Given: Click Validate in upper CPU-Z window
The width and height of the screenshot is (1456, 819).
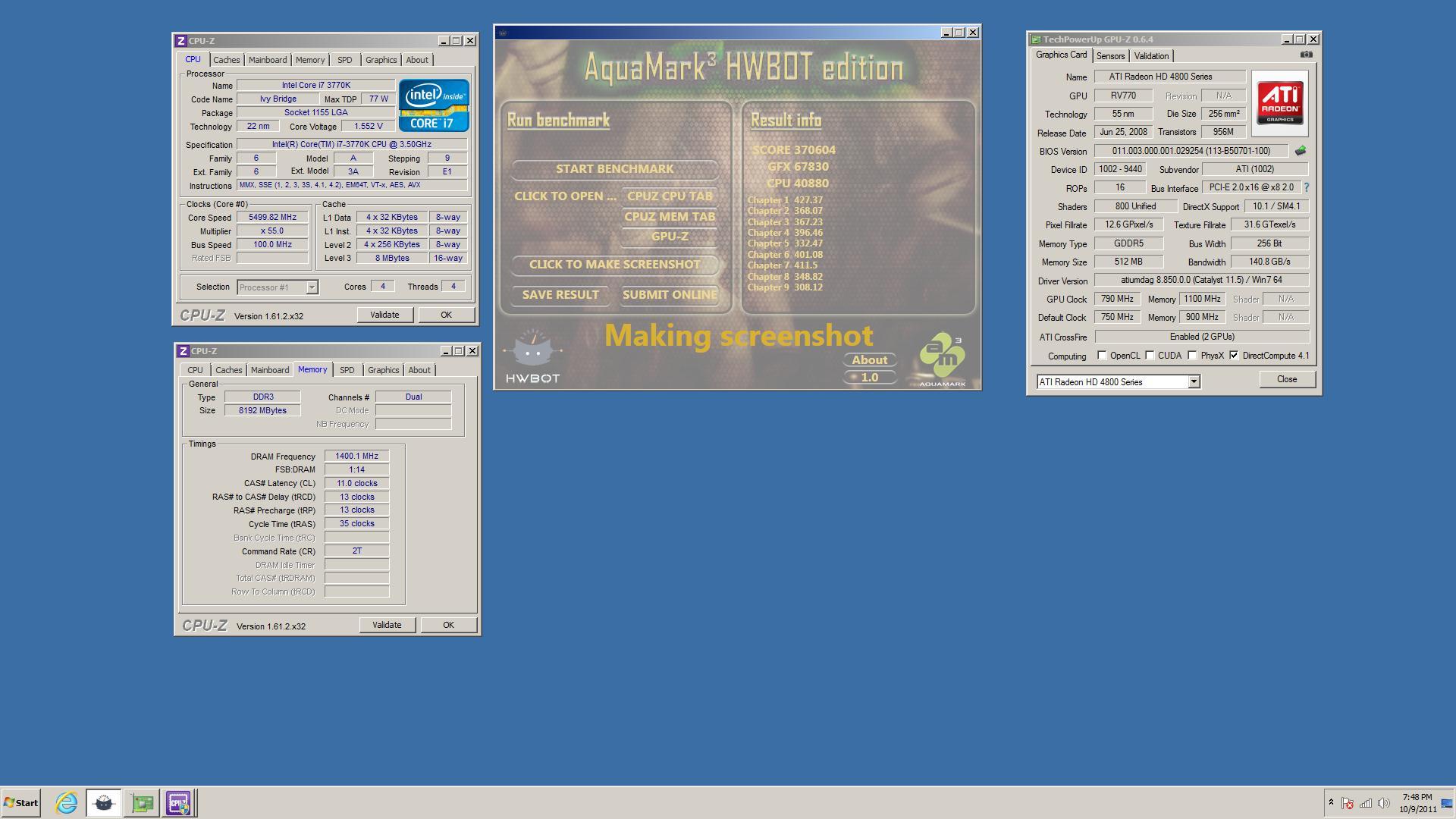Looking at the screenshot, I should [x=384, y=315].
